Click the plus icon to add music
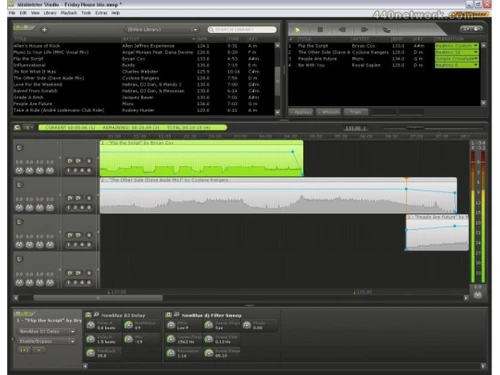Image resolution: width=500 pixels, height=375 pixels. point(44,30)
